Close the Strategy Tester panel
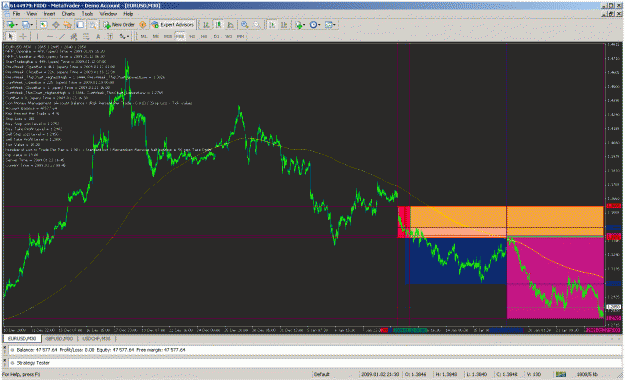Viewport: 625px width, 380px height. 5,360
